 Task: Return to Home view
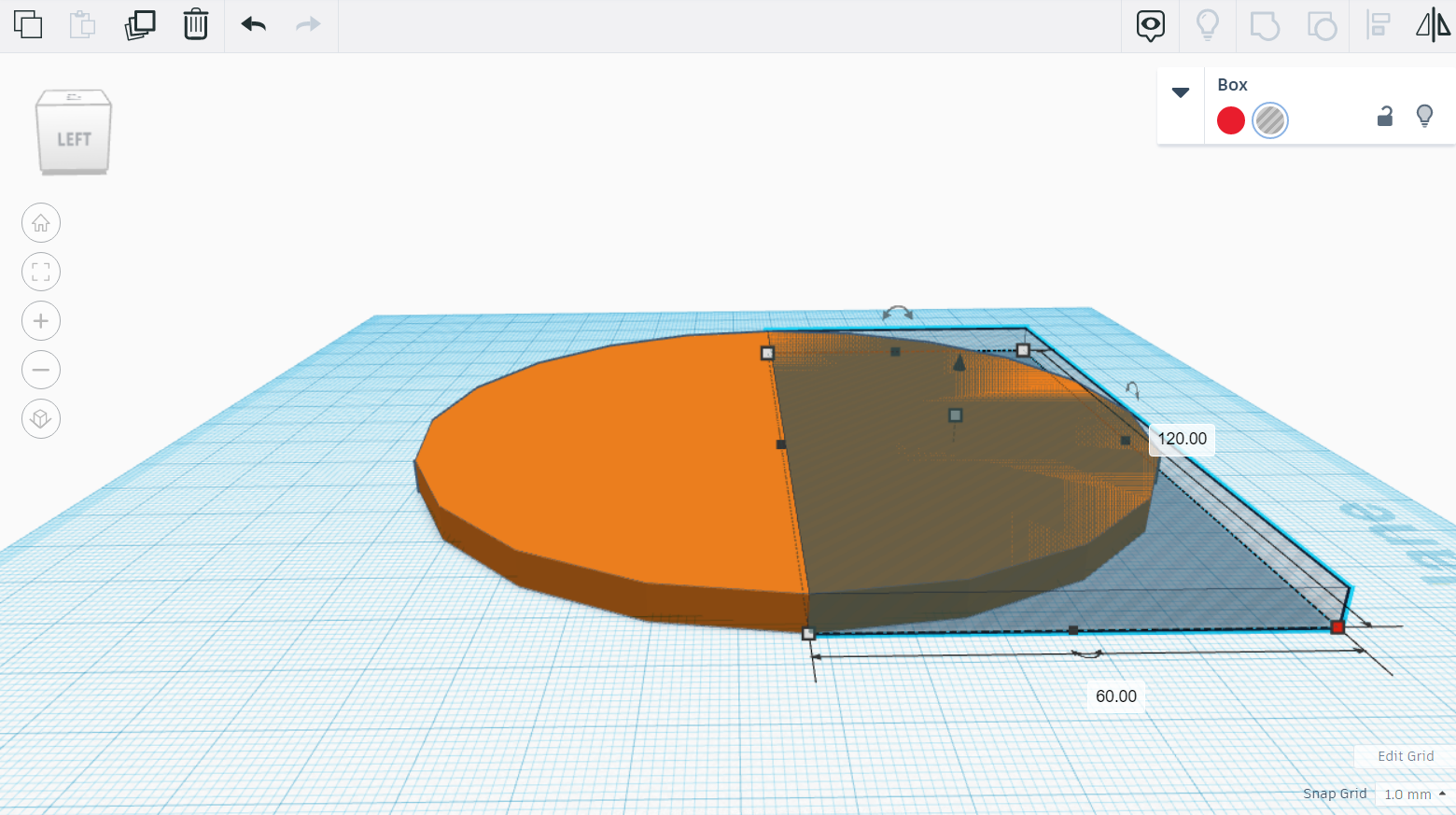pyautogui.click(x=41, y=223)
